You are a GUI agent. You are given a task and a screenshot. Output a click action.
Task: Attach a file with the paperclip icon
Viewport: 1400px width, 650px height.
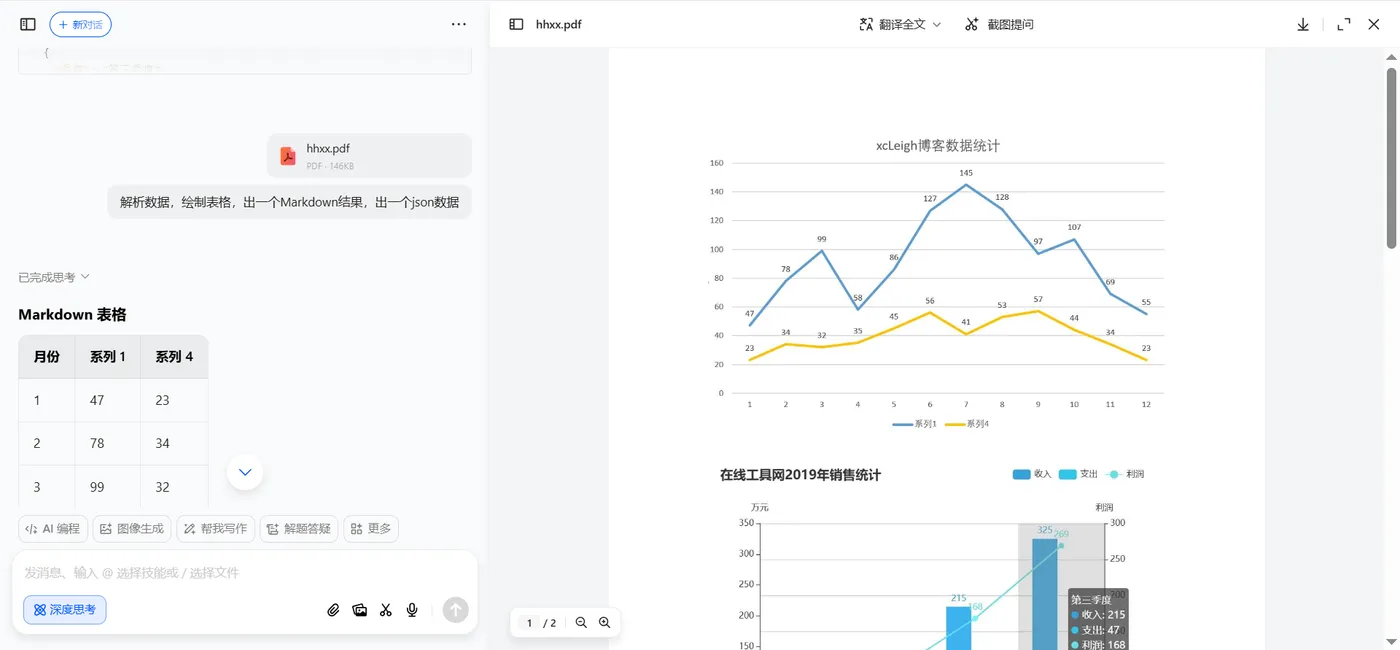(x=334, y=610)
